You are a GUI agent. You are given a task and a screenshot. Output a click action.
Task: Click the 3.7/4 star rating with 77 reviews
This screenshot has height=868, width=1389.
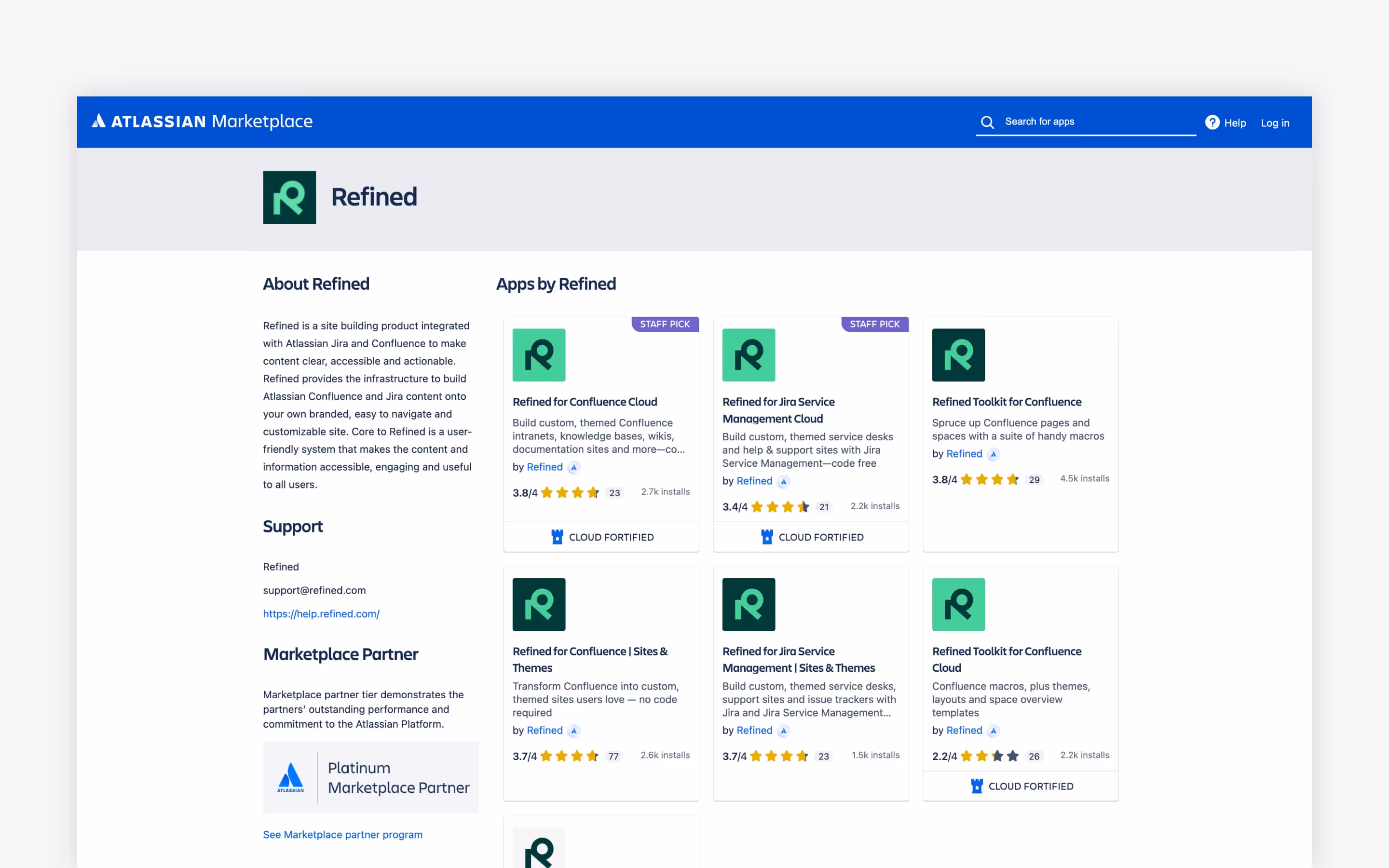click(569, 756)
